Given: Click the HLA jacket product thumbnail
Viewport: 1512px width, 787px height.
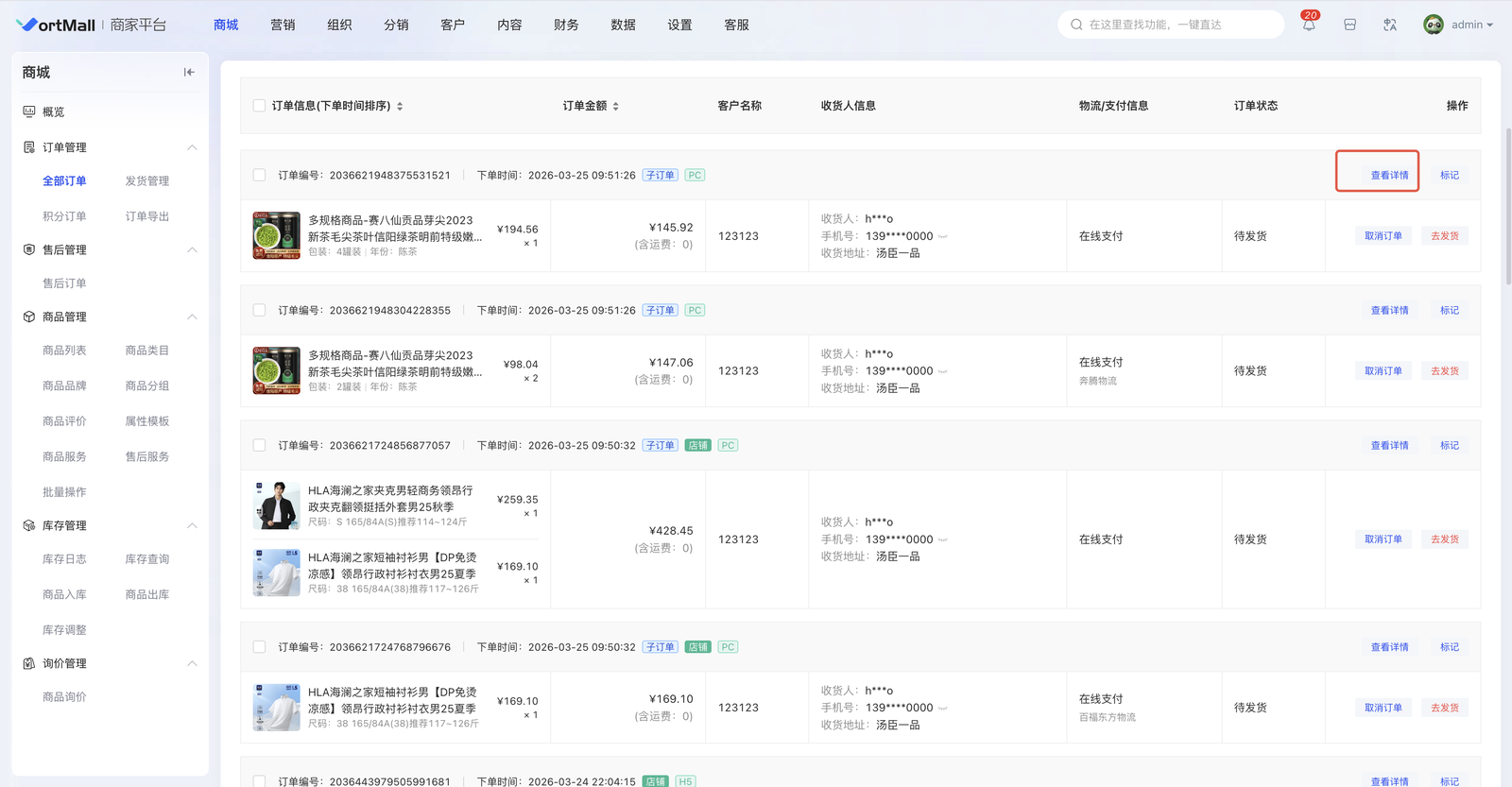Looking at the screenshot, I should click(x=276, y=505).
